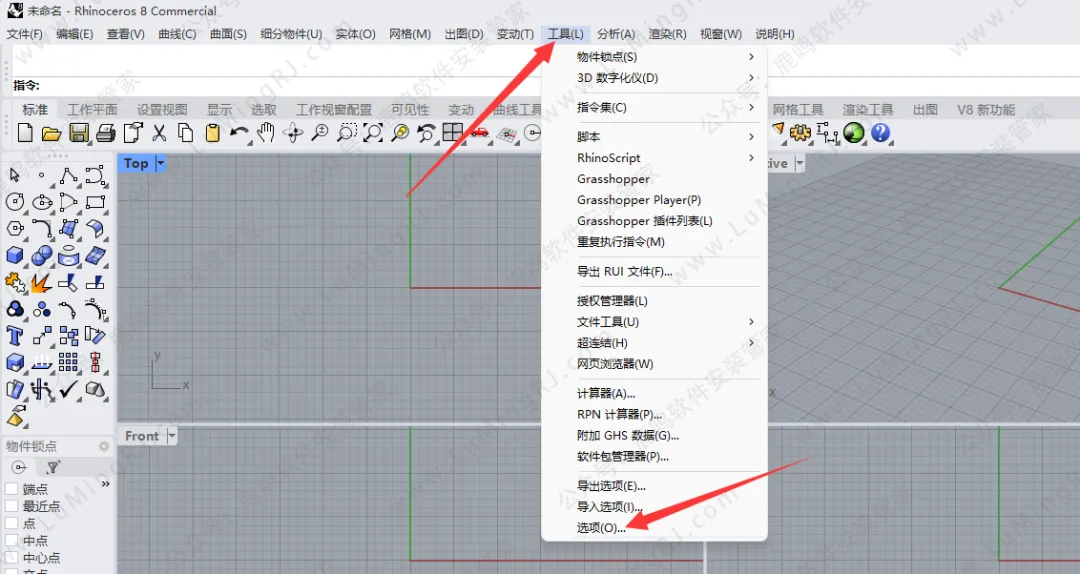Enable the 中点 object snap checkbox

[12, 541]
